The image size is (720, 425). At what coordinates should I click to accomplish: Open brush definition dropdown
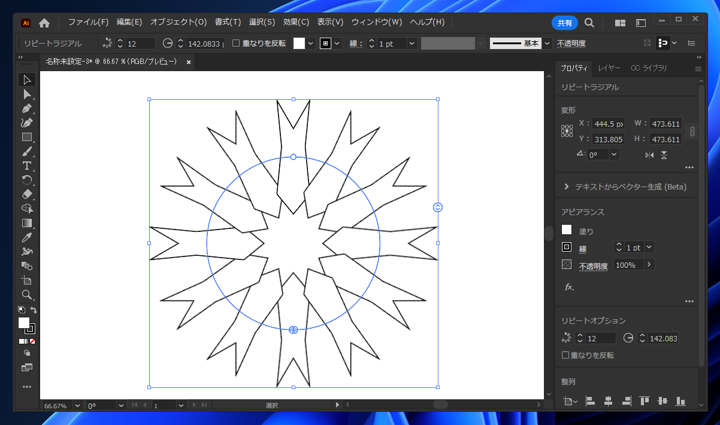547,44
